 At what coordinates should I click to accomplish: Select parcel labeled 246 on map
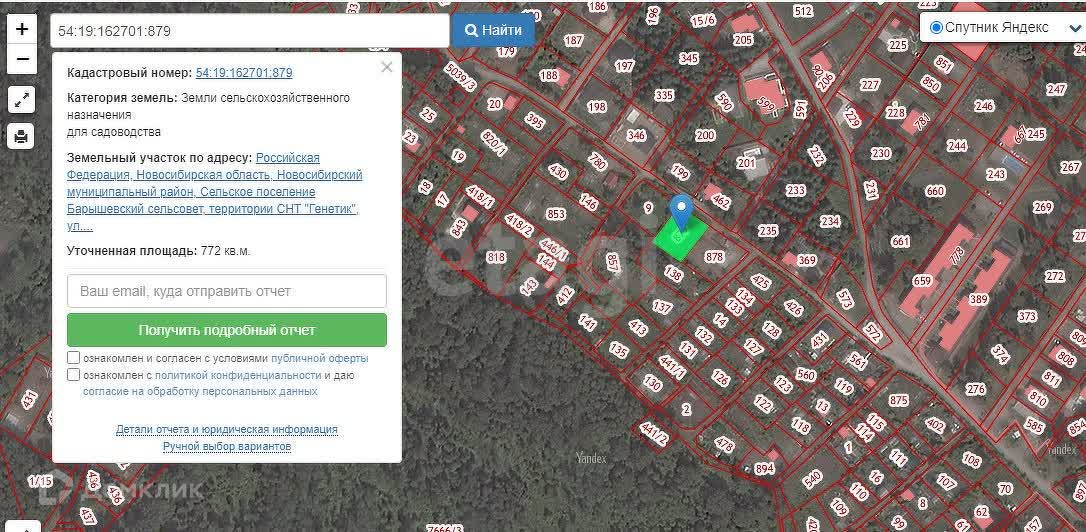(983, 107)
